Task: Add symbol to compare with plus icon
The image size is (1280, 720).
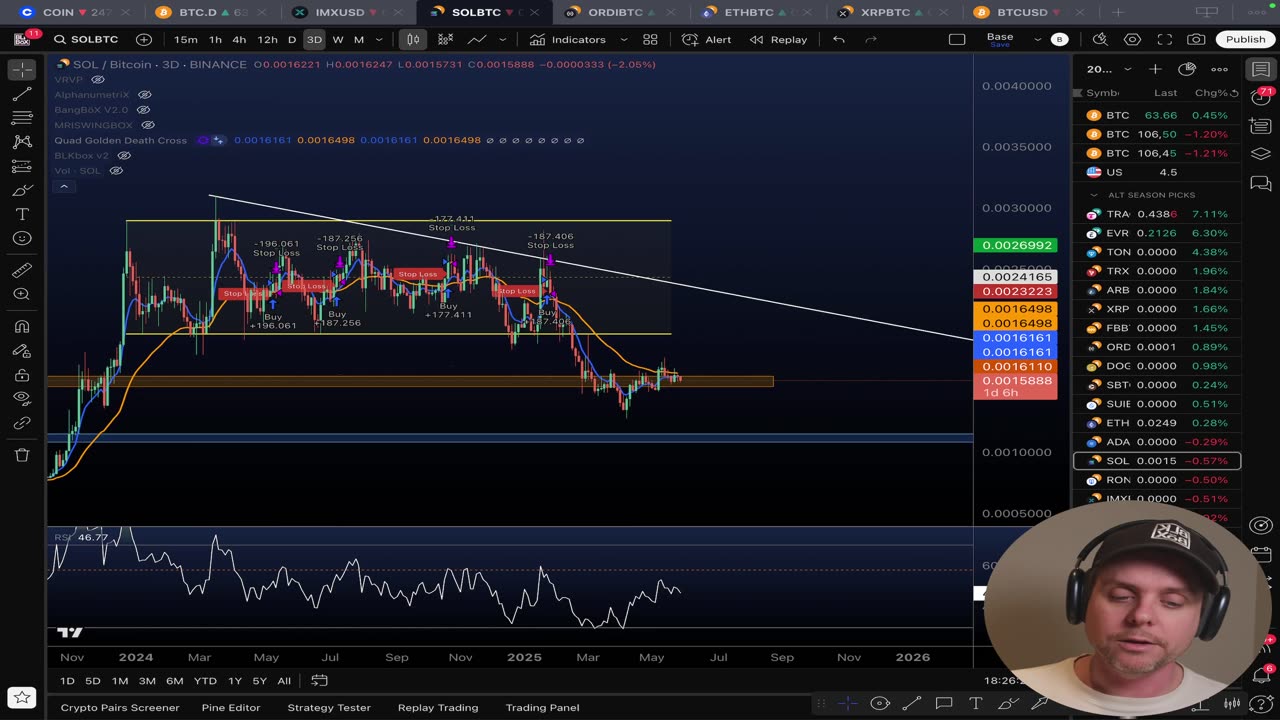Action: 144,39
